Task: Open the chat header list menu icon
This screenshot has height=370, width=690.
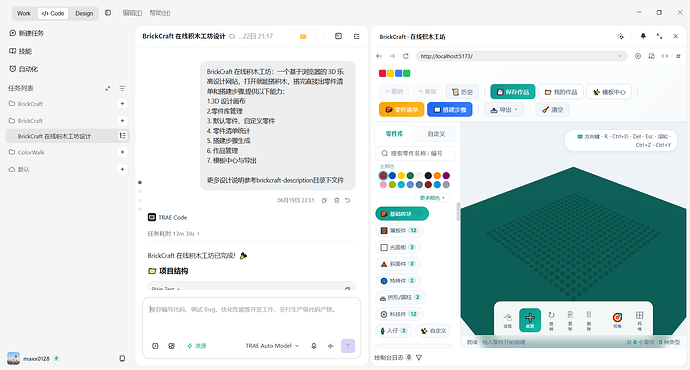Action: (x=356, y=36)
